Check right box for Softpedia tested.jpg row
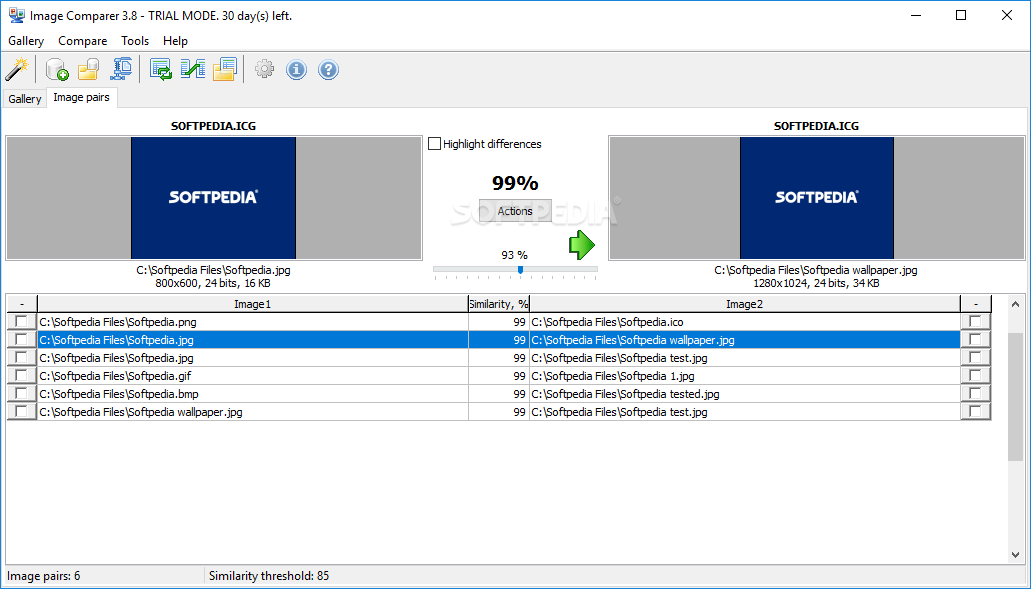This screenshot has height=589, width=1031. pos(975,393)
